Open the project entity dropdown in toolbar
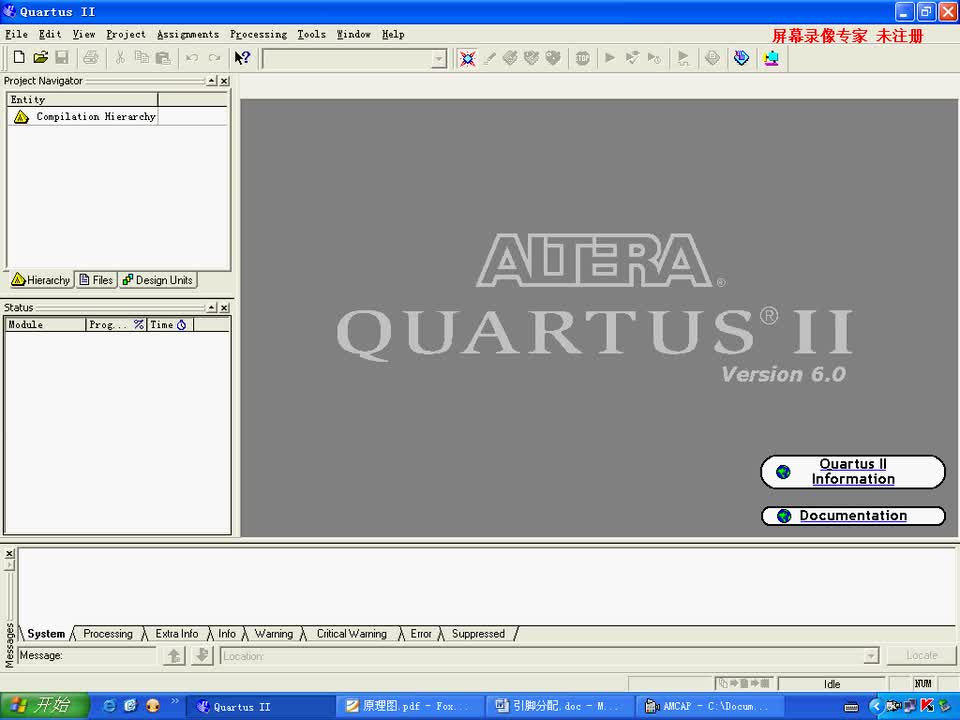The width and height of the screenshot is (960, 720). tap(439, 59)
